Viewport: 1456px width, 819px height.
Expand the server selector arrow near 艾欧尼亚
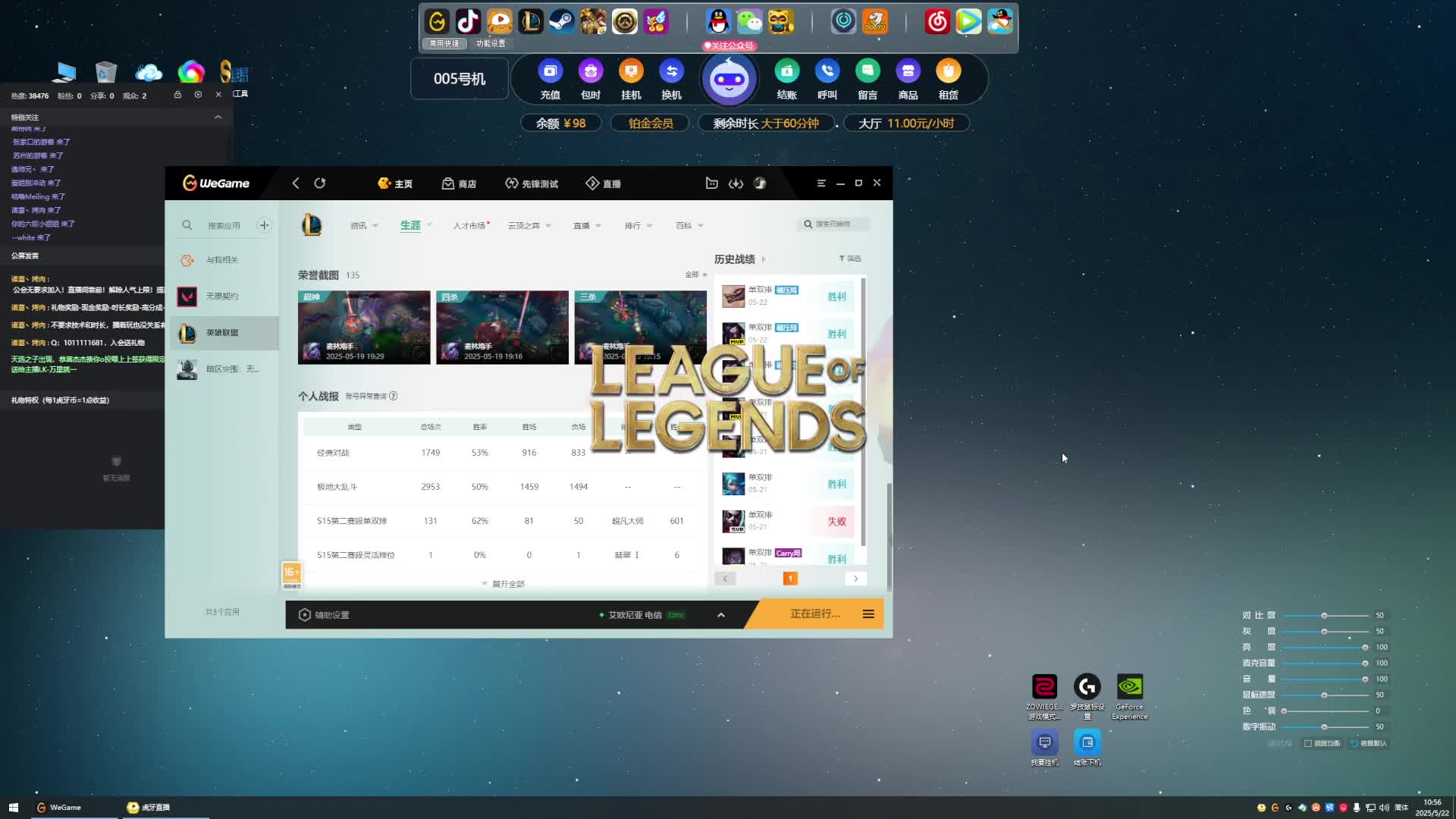click(721, 615)
